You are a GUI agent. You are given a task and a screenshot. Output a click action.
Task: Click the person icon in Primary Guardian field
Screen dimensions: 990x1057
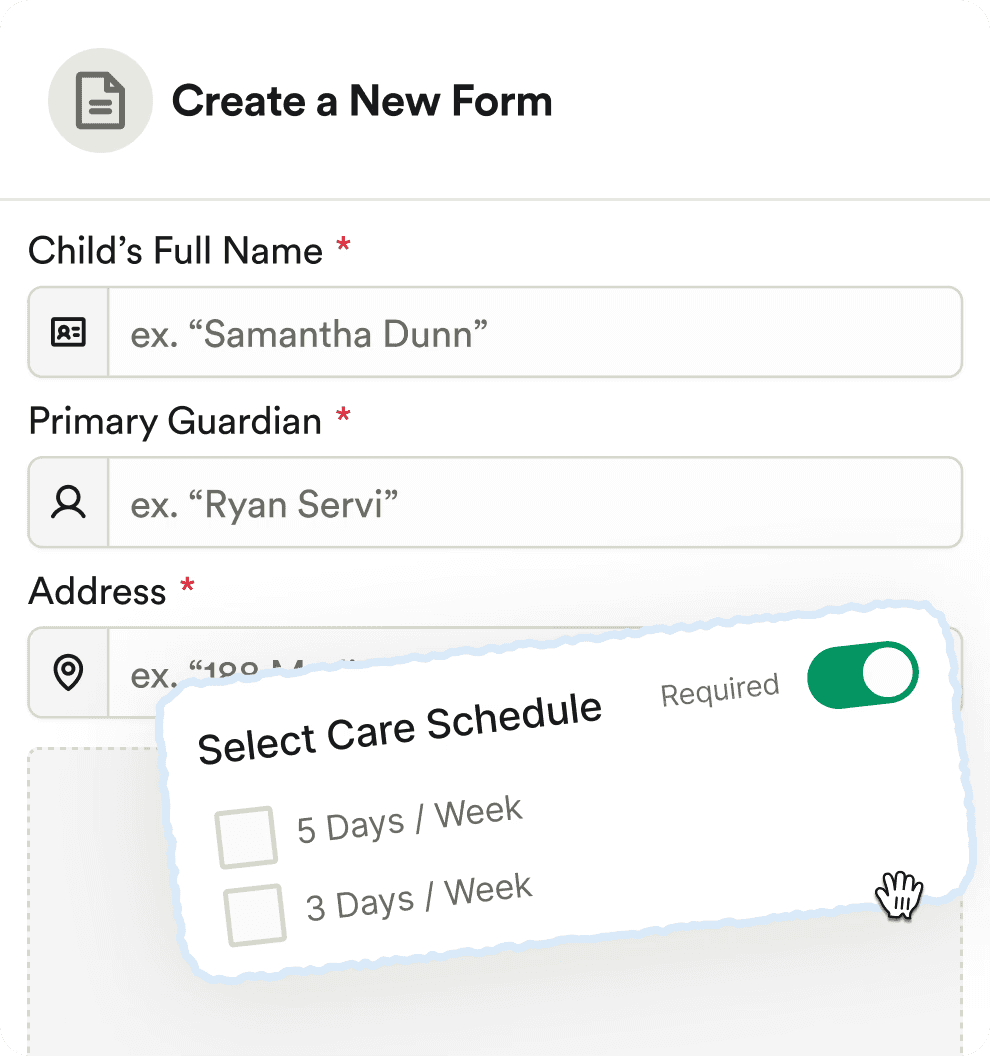tap(68, 503)
